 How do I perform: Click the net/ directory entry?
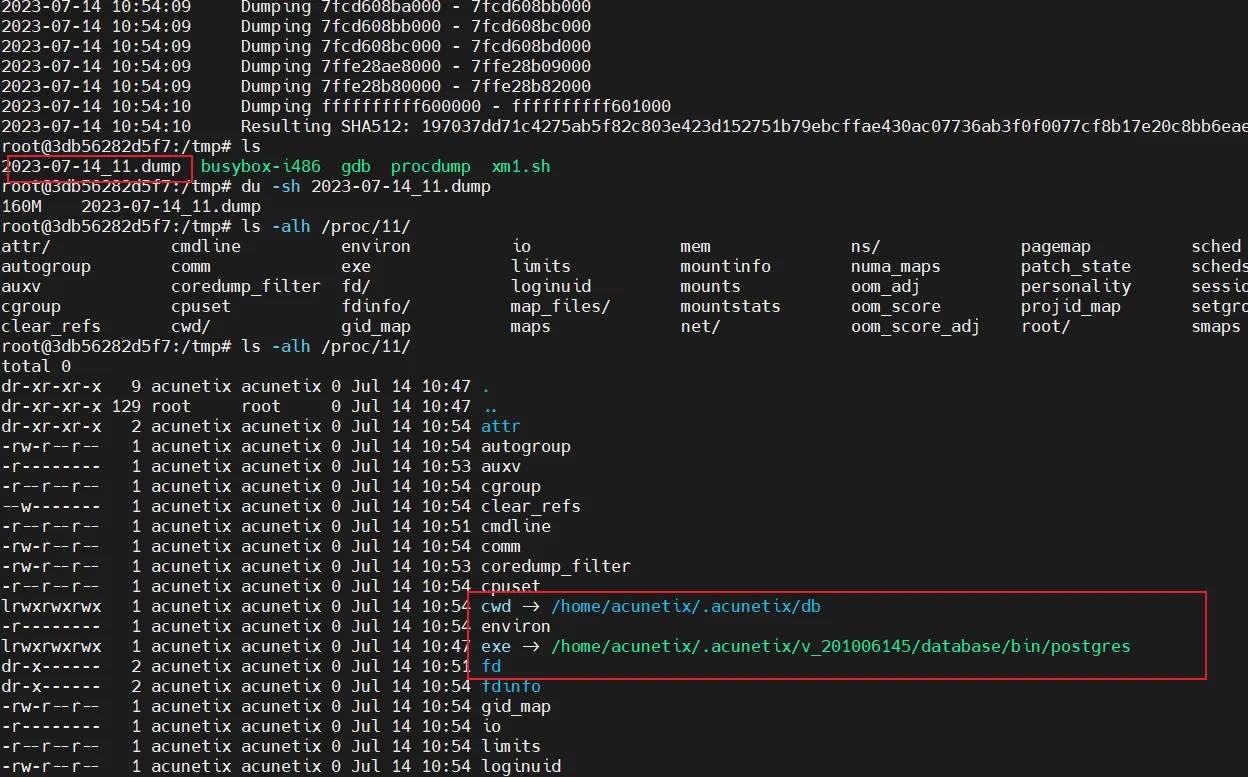point(701,327)
